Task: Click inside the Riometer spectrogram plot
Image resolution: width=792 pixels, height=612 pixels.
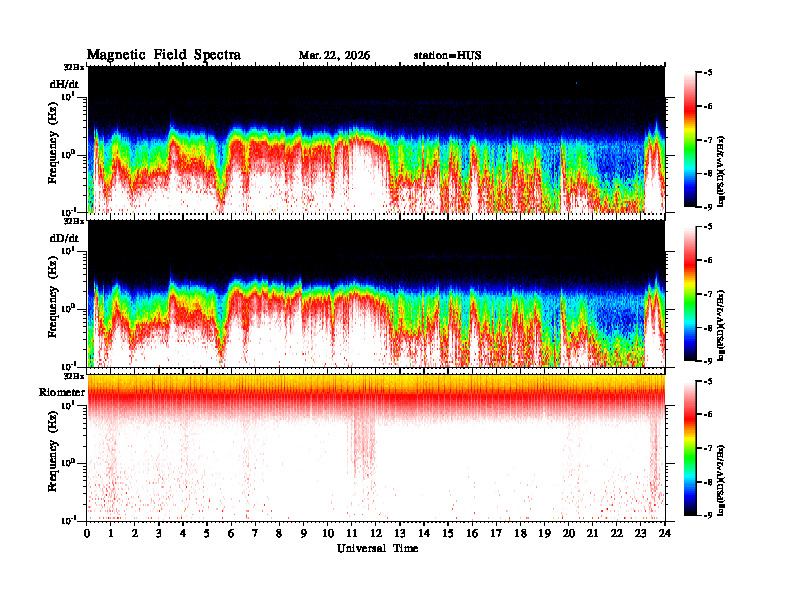Action: tap(376, 448)
